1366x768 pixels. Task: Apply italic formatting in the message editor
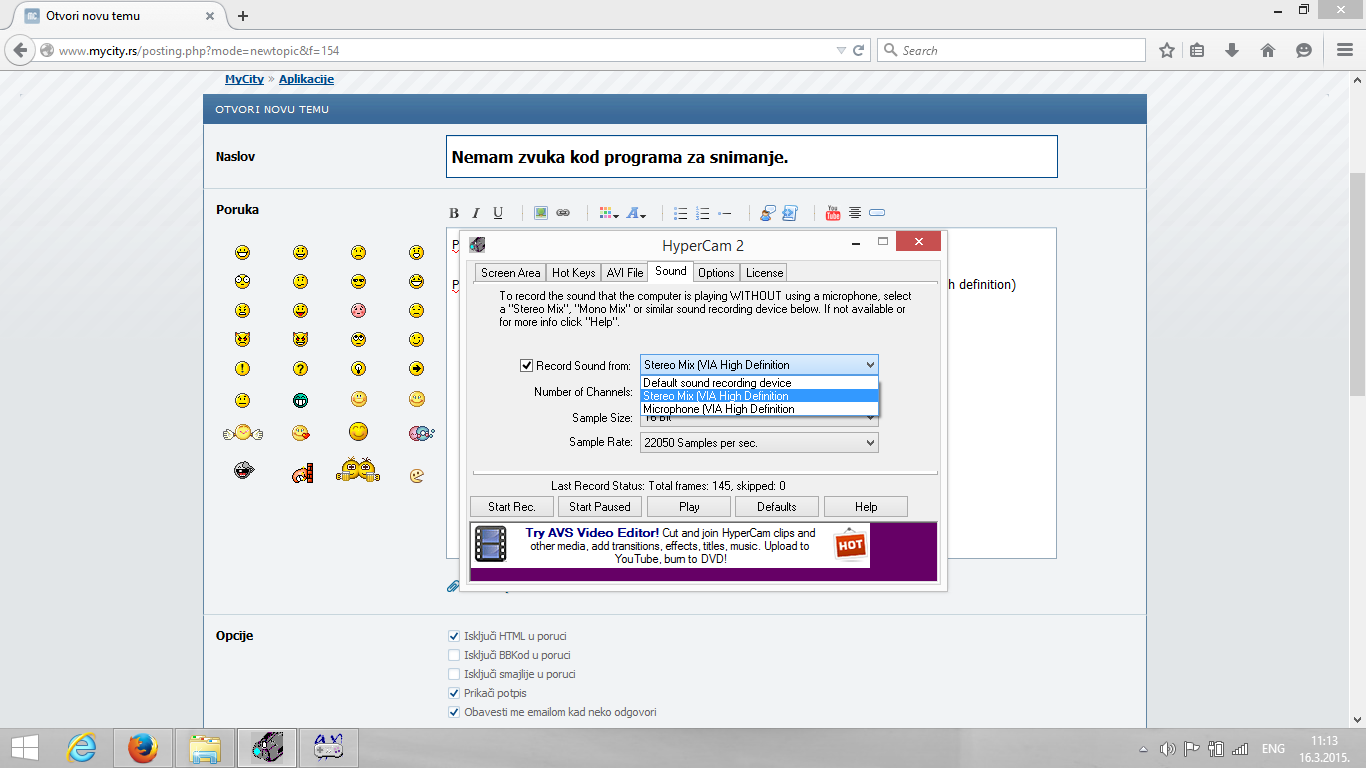point(476,213)
